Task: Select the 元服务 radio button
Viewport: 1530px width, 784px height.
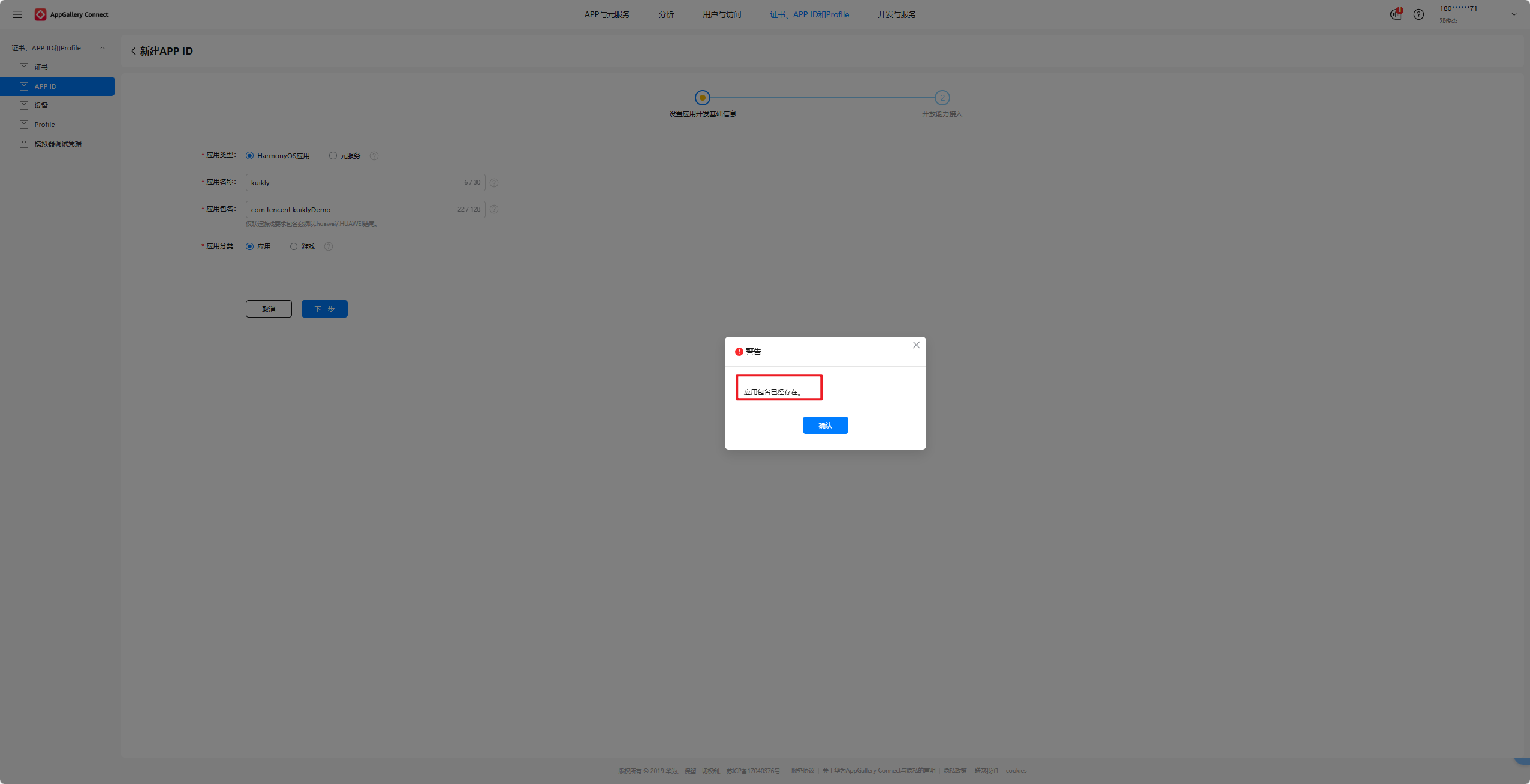Action: [333, 156]
